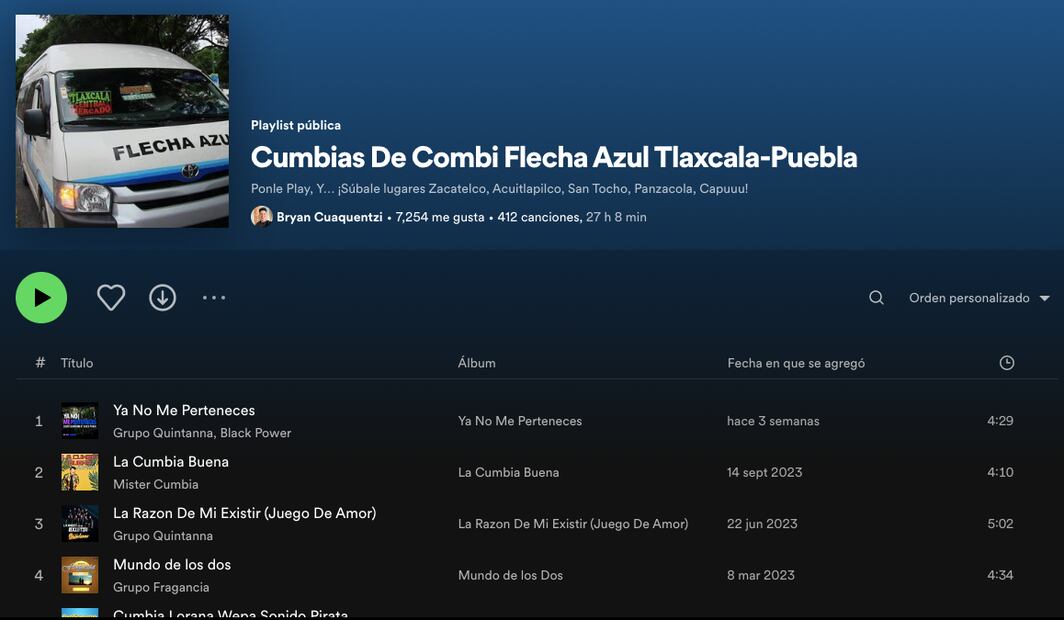Viewport: 1064px width, 620px height.
Task: Click the green Play button for the playlist
Action: [x=40, y=297]
